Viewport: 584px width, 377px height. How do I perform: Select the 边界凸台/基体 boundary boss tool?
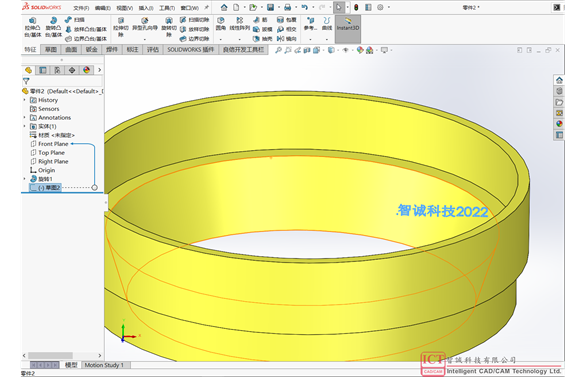(86, 38)
